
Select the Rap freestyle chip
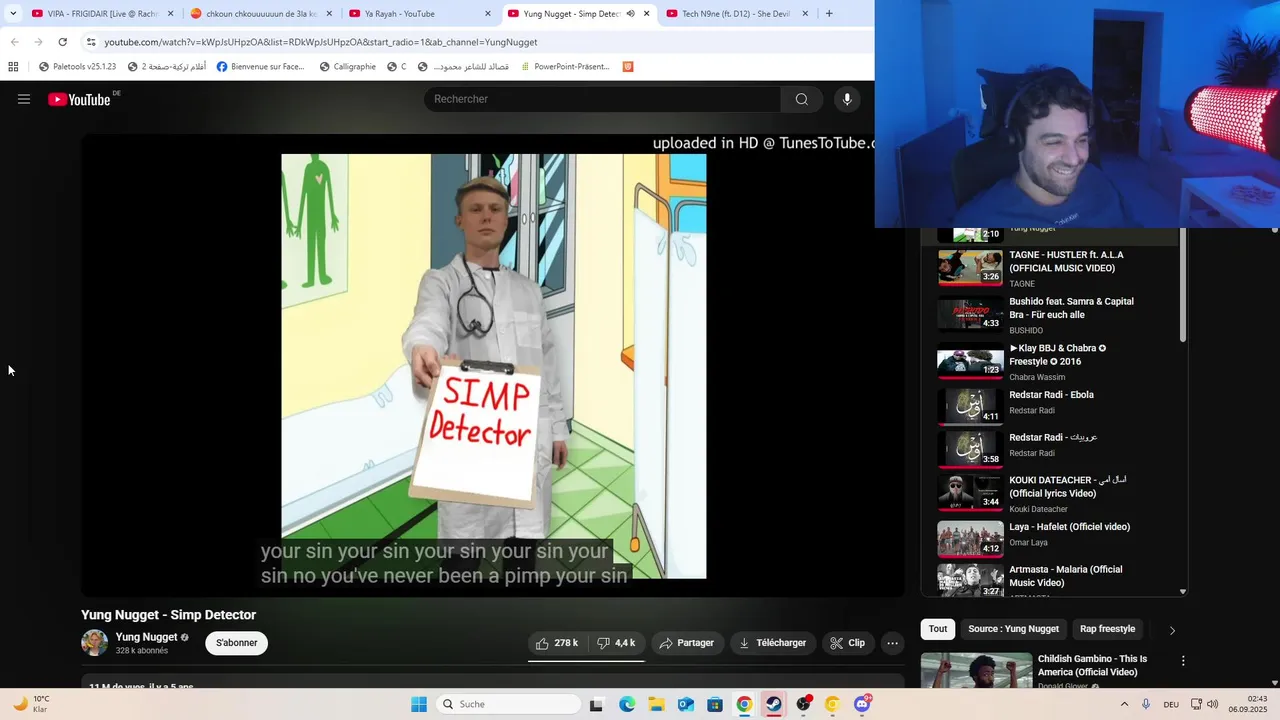(1107, 629)
